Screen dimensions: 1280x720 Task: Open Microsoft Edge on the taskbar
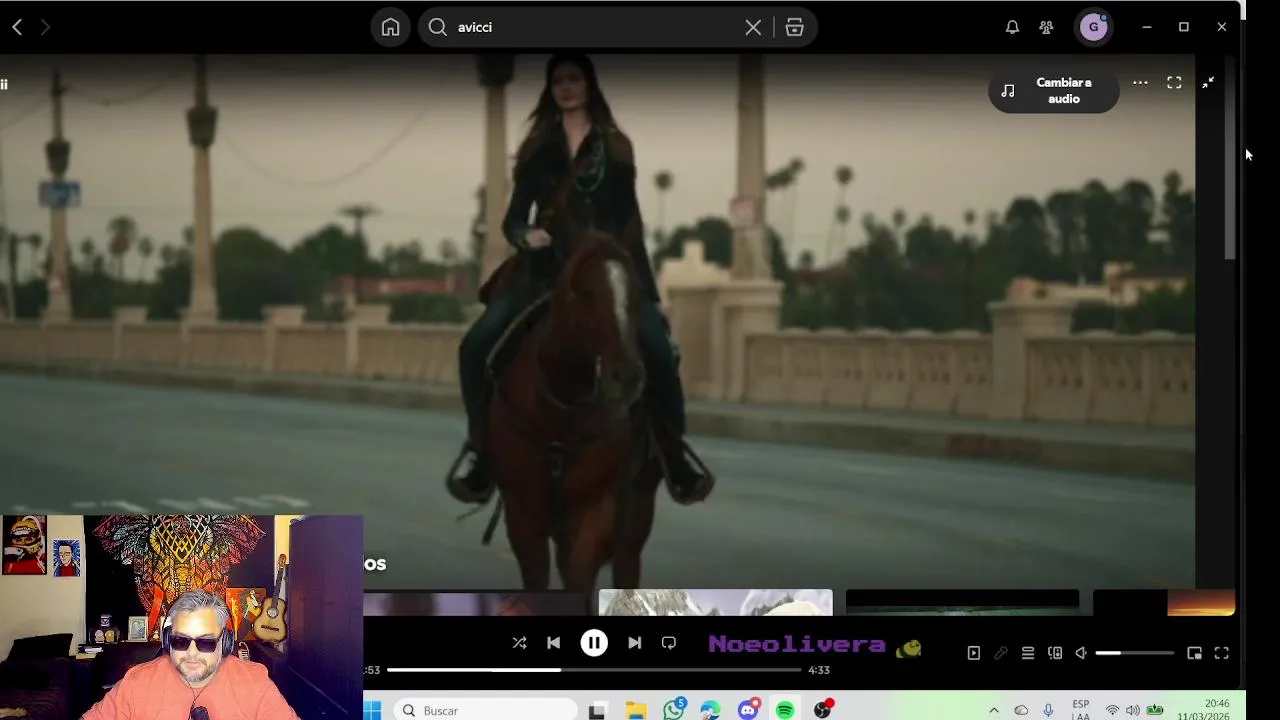coord(710,711)
